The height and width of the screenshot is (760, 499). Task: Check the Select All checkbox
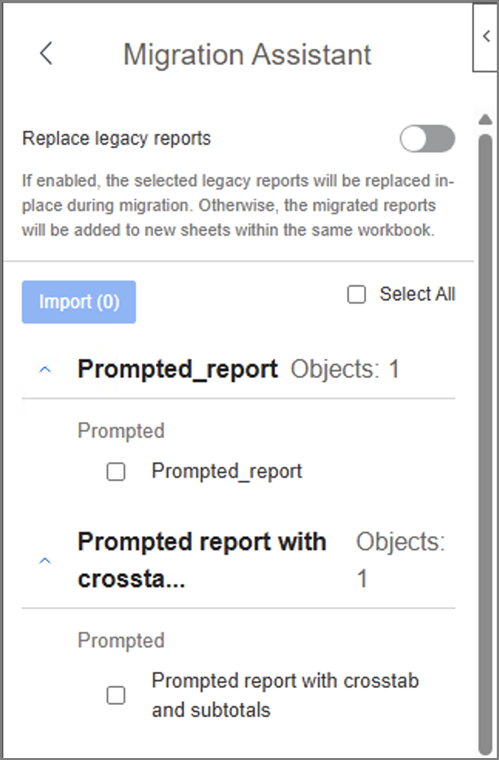point(357,294)
